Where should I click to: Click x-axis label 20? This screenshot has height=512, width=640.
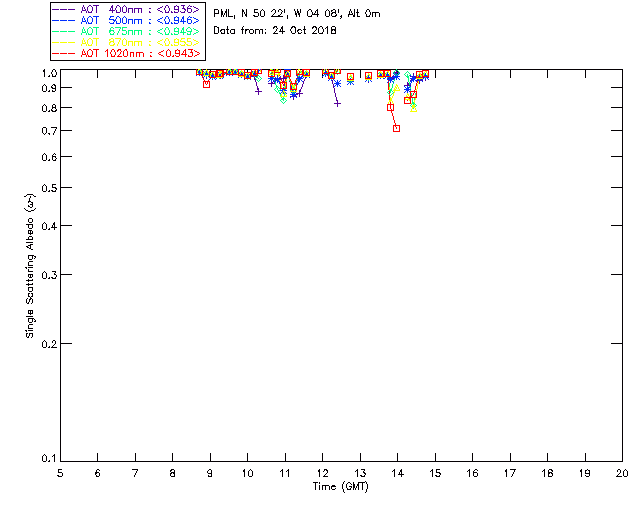click(x=622, y=473)
